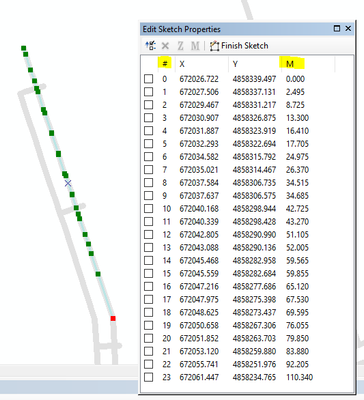Check the checkbox for vertex 8
The height and width of the screenshot is (400, 364).
tap(149, 183)
